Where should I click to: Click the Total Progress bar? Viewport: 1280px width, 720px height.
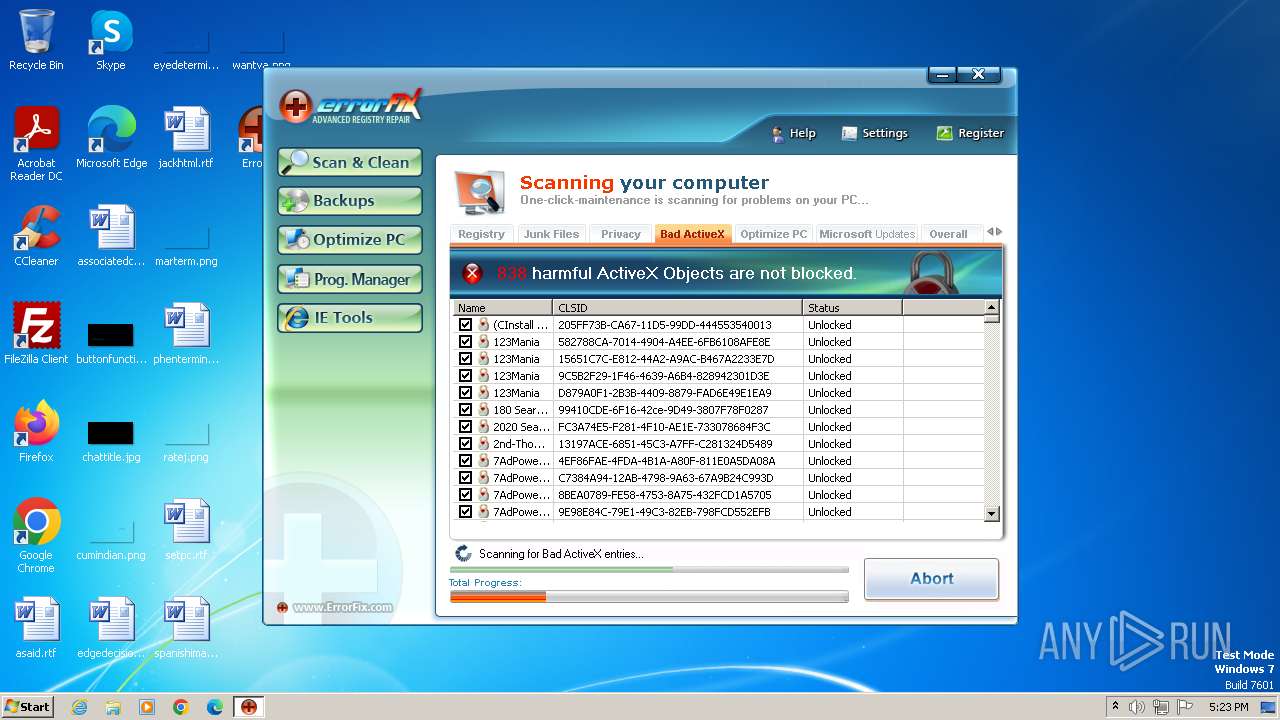[649, 597]
